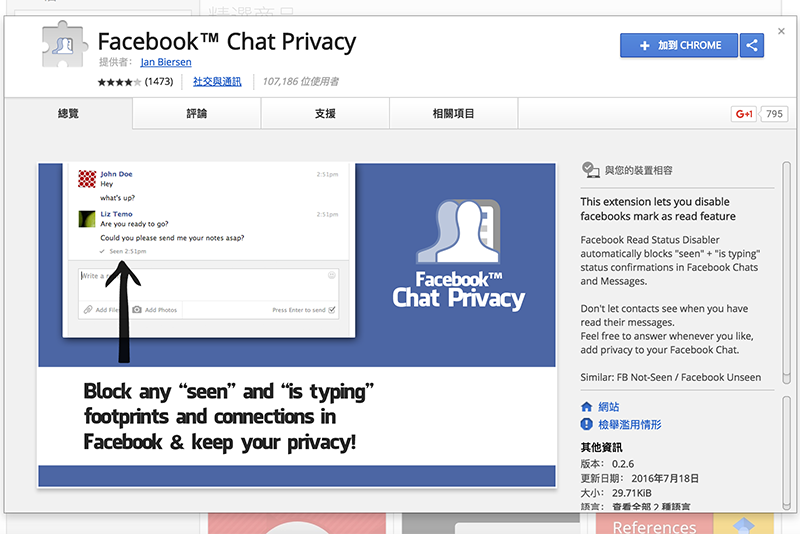Viewport: 800px width, 534px height.
Task: Click the version '0.2.6' text
Action: [x=623, y=464]
